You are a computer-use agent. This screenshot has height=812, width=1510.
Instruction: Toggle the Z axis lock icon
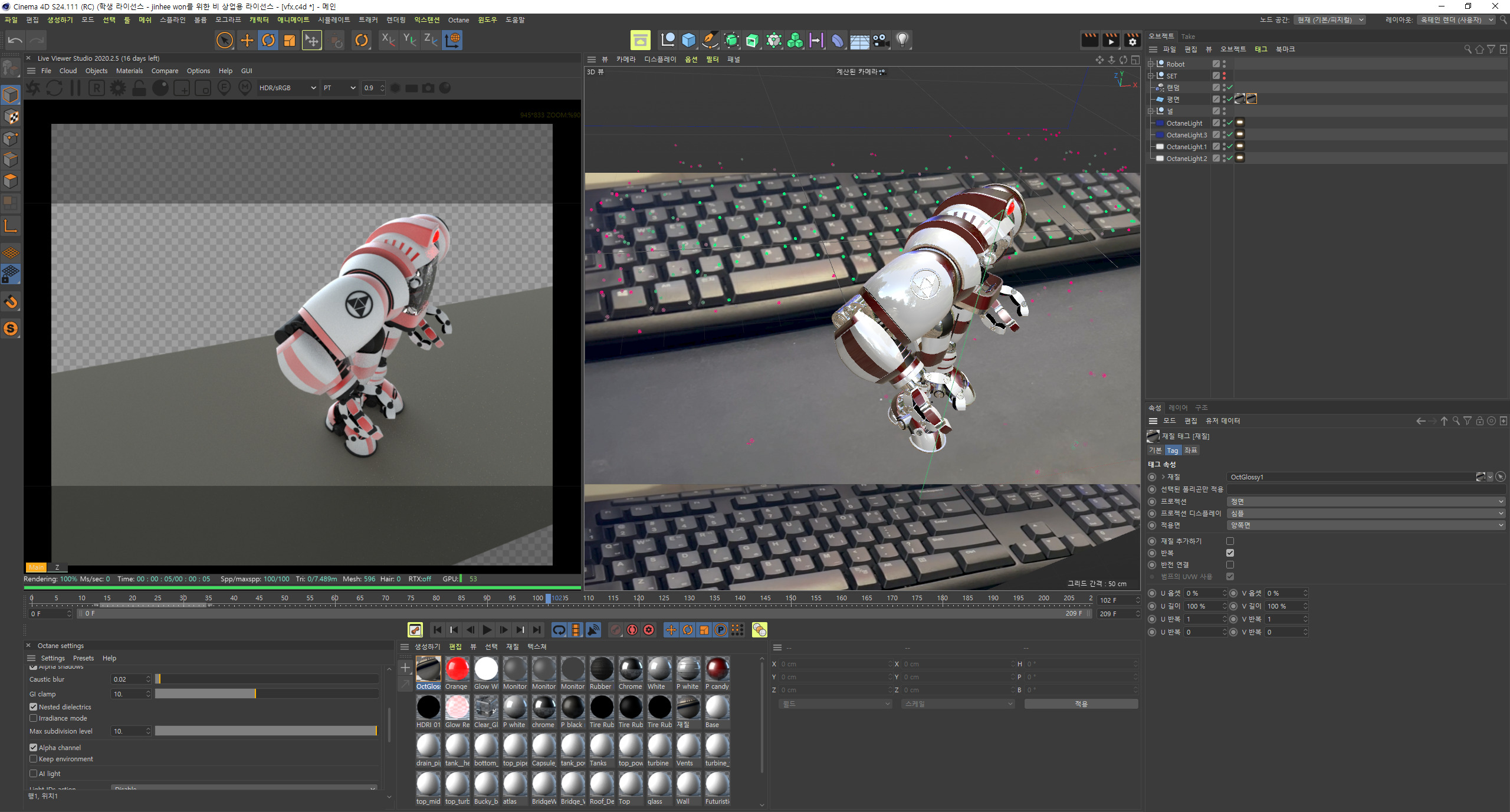(431, 40)
